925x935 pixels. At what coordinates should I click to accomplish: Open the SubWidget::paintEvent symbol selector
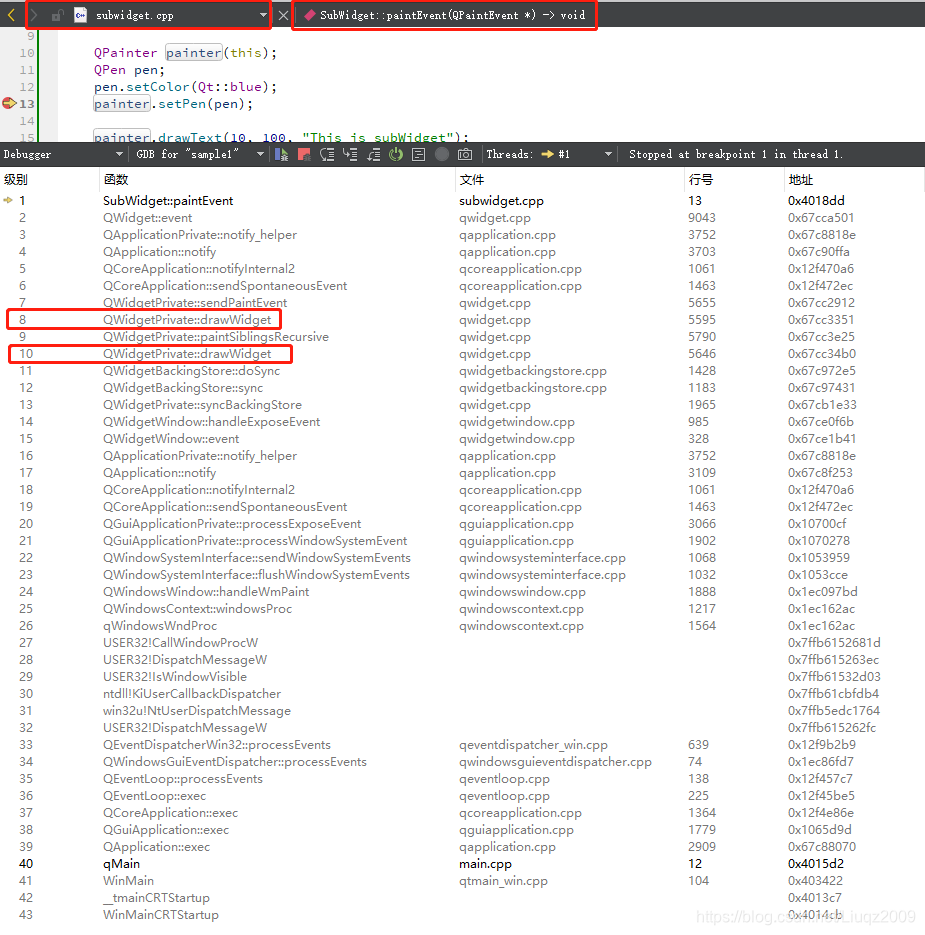point(444,15)
